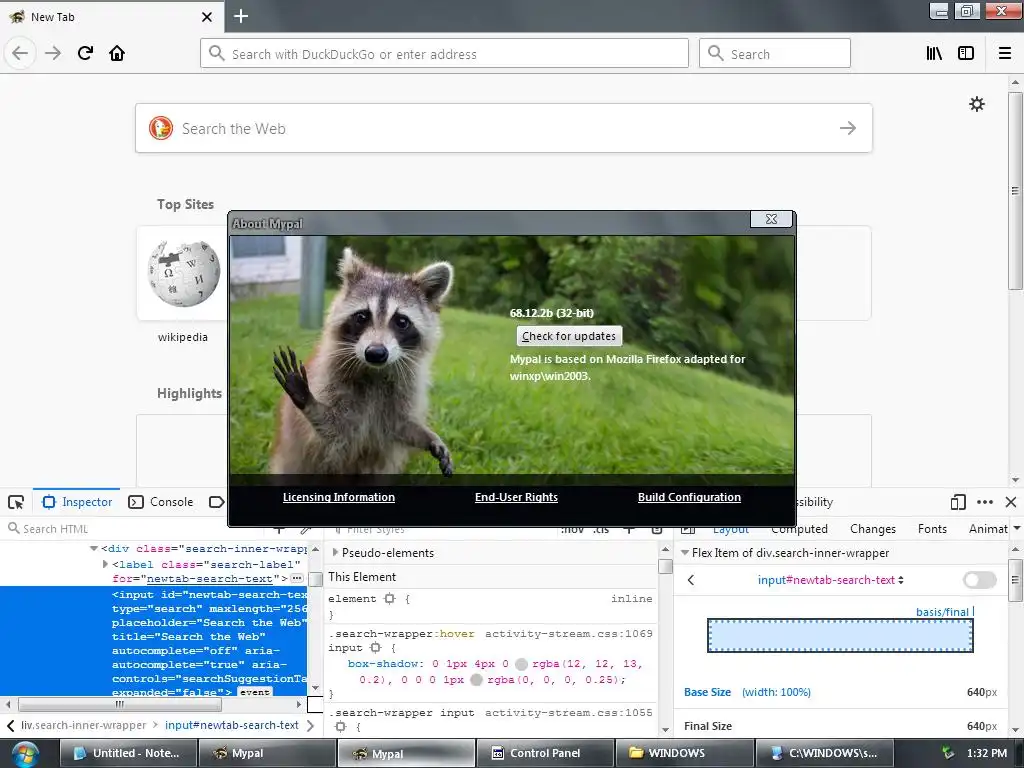The width and height of the screenshot is (1024, 768).
Task: Open activity-stream.css:1055 source link
Action: click(568, 712)
